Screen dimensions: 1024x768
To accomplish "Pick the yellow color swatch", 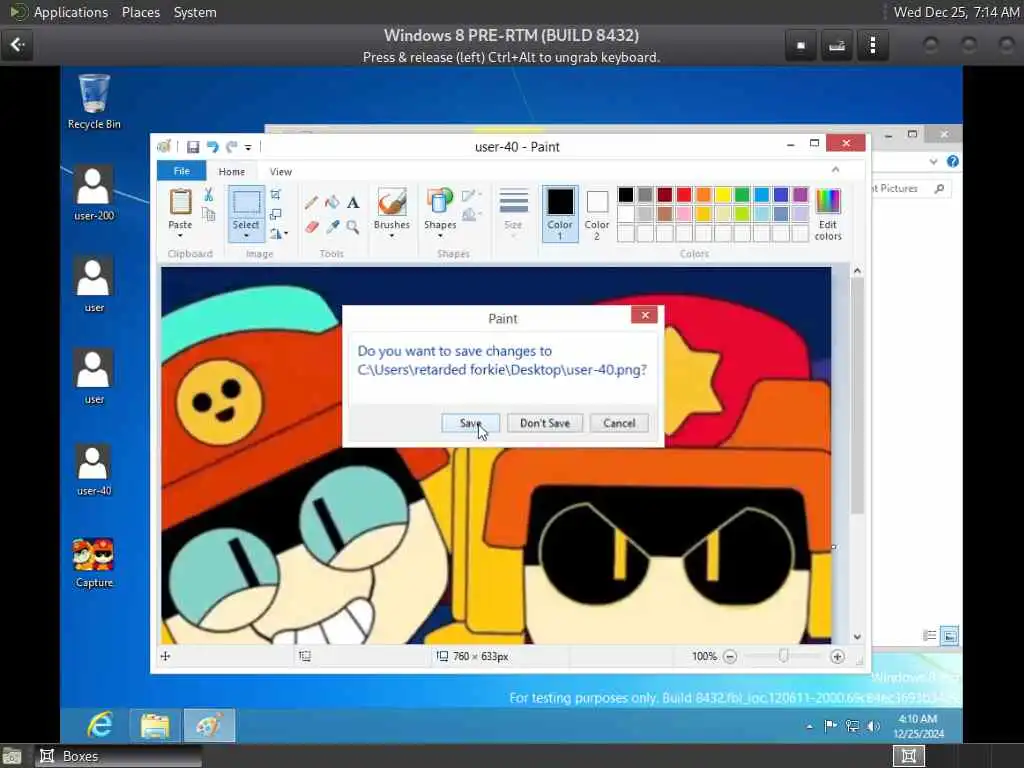I will [723, 195].
